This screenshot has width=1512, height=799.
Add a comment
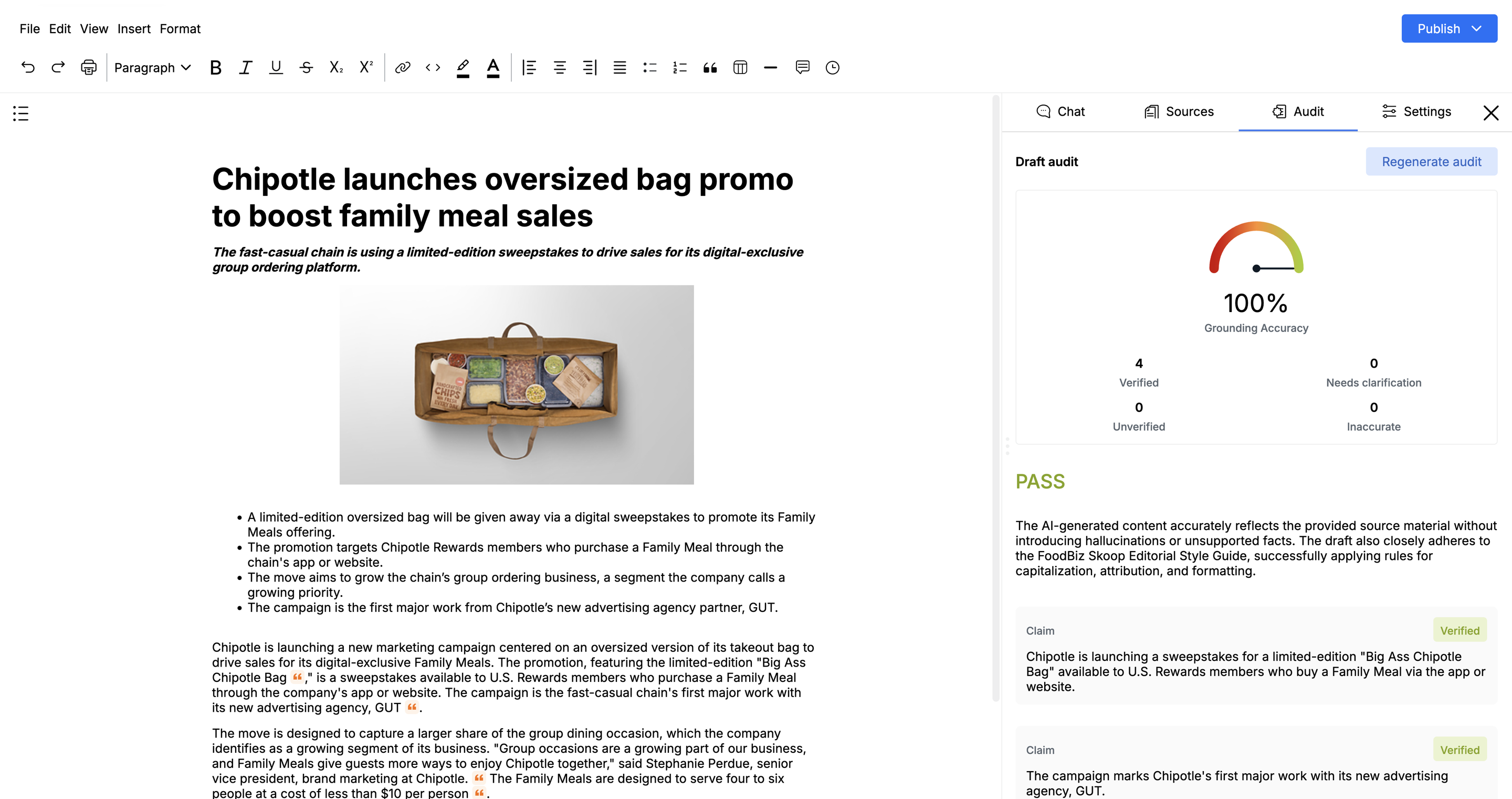tap(802, 68)
